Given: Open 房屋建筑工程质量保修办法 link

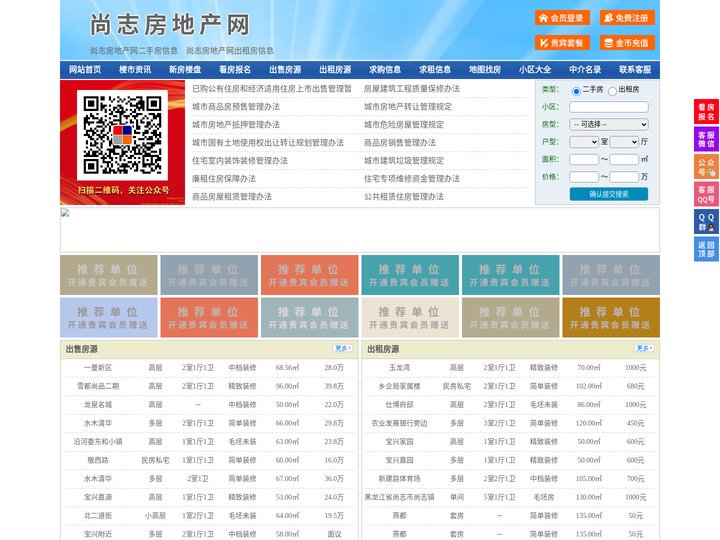Looking at the screenshot, I should tap(412, 89).
